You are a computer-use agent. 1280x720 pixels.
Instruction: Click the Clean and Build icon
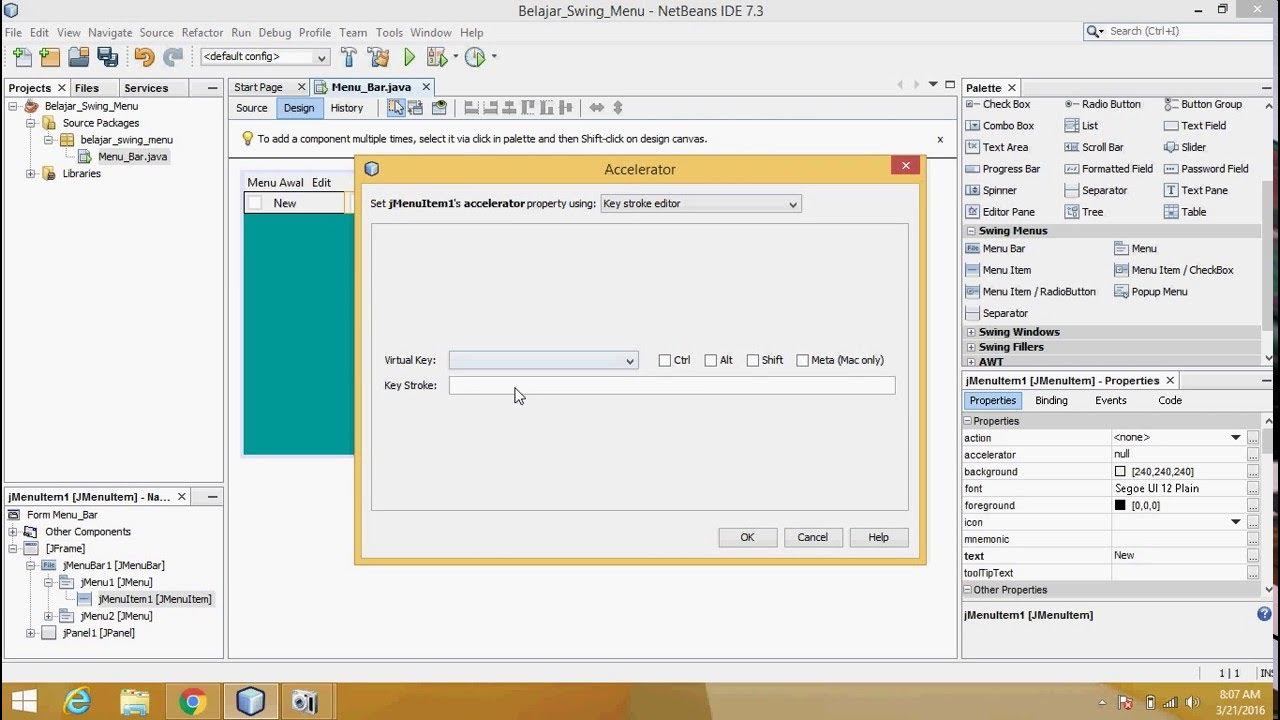378,57
